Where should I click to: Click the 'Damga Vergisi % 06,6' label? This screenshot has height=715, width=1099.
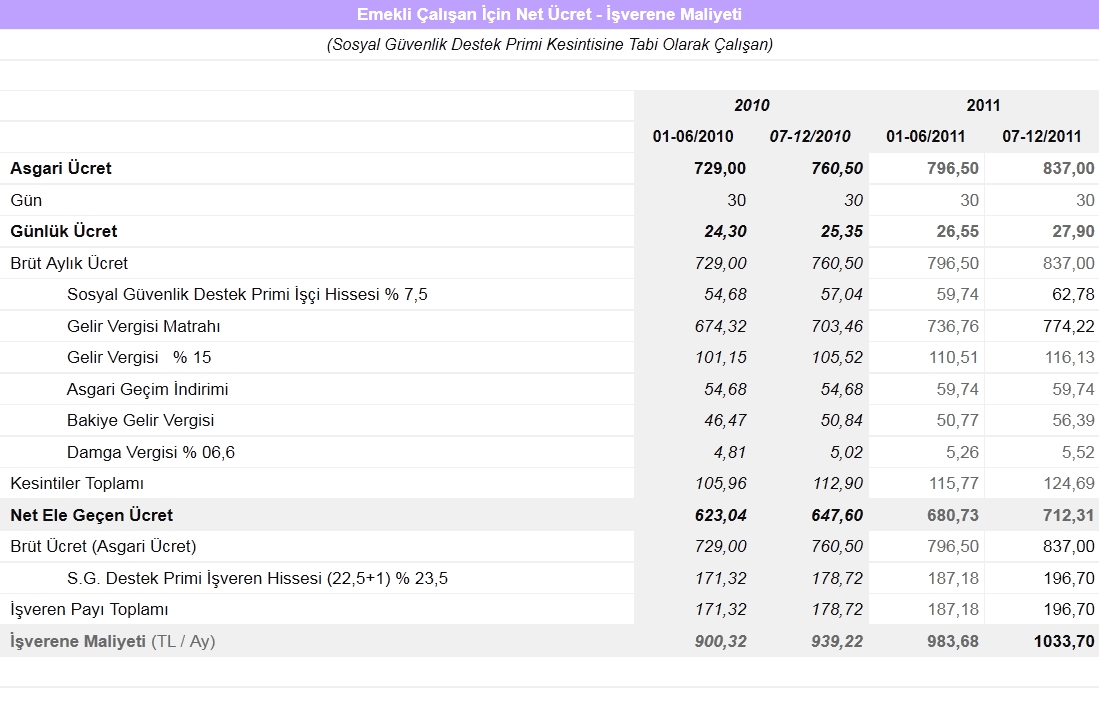tap(151, 452)
